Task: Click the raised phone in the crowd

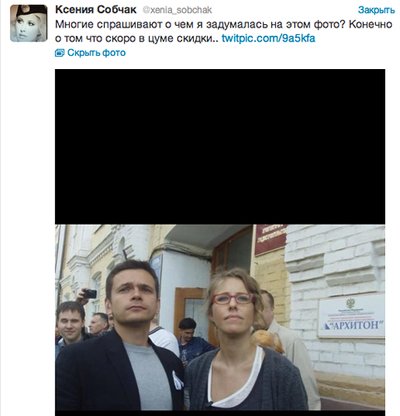Action: click(x=90, y=294)
